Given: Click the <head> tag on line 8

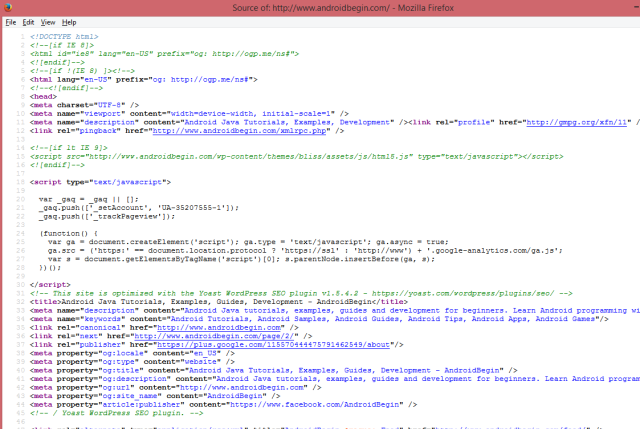Looking at the screenshot, I should (43, 96).
